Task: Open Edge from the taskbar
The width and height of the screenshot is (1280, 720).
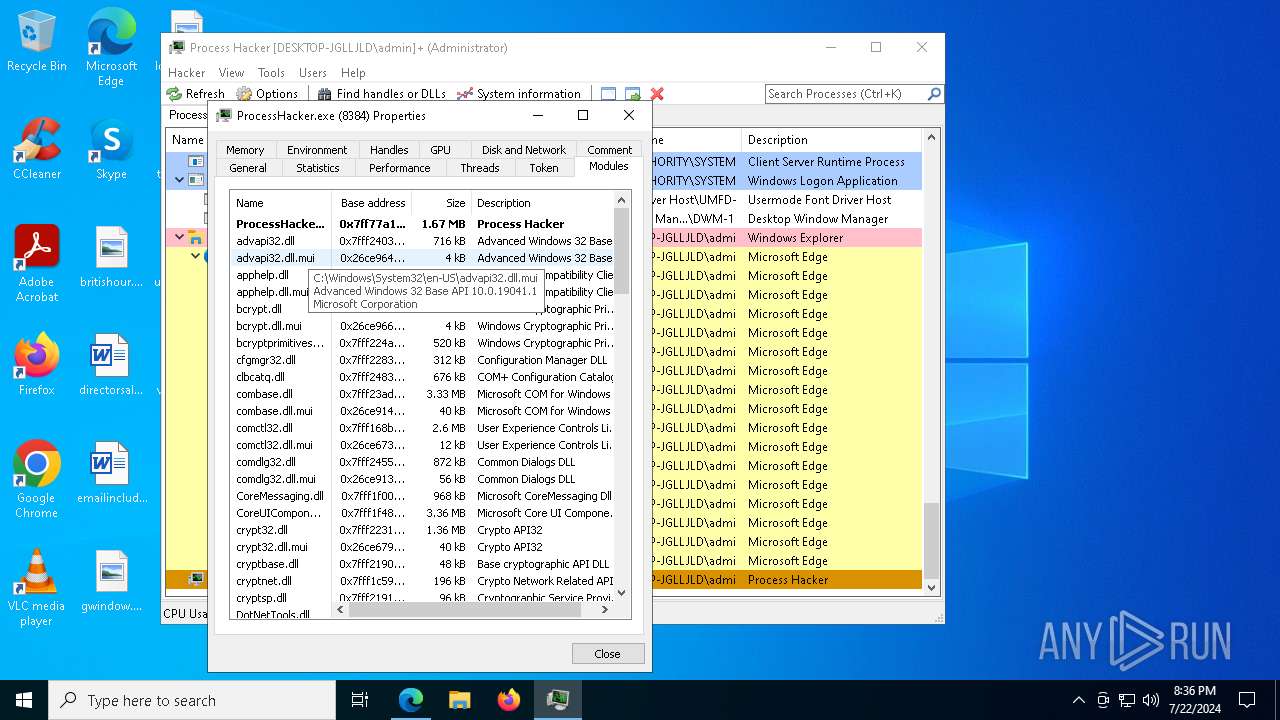Action: click(x=411, y=700)
